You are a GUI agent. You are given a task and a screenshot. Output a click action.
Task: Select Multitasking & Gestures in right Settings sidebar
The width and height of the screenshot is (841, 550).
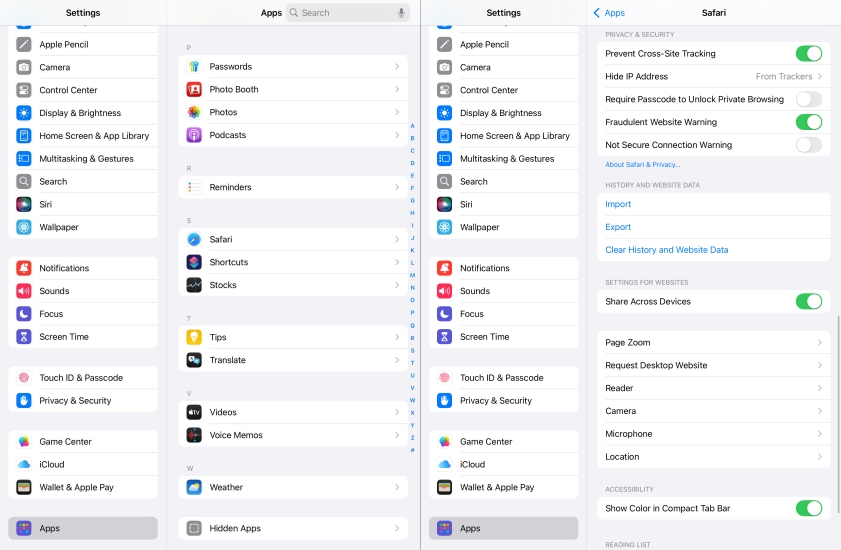pyautogui.click(x=504, y=159)
